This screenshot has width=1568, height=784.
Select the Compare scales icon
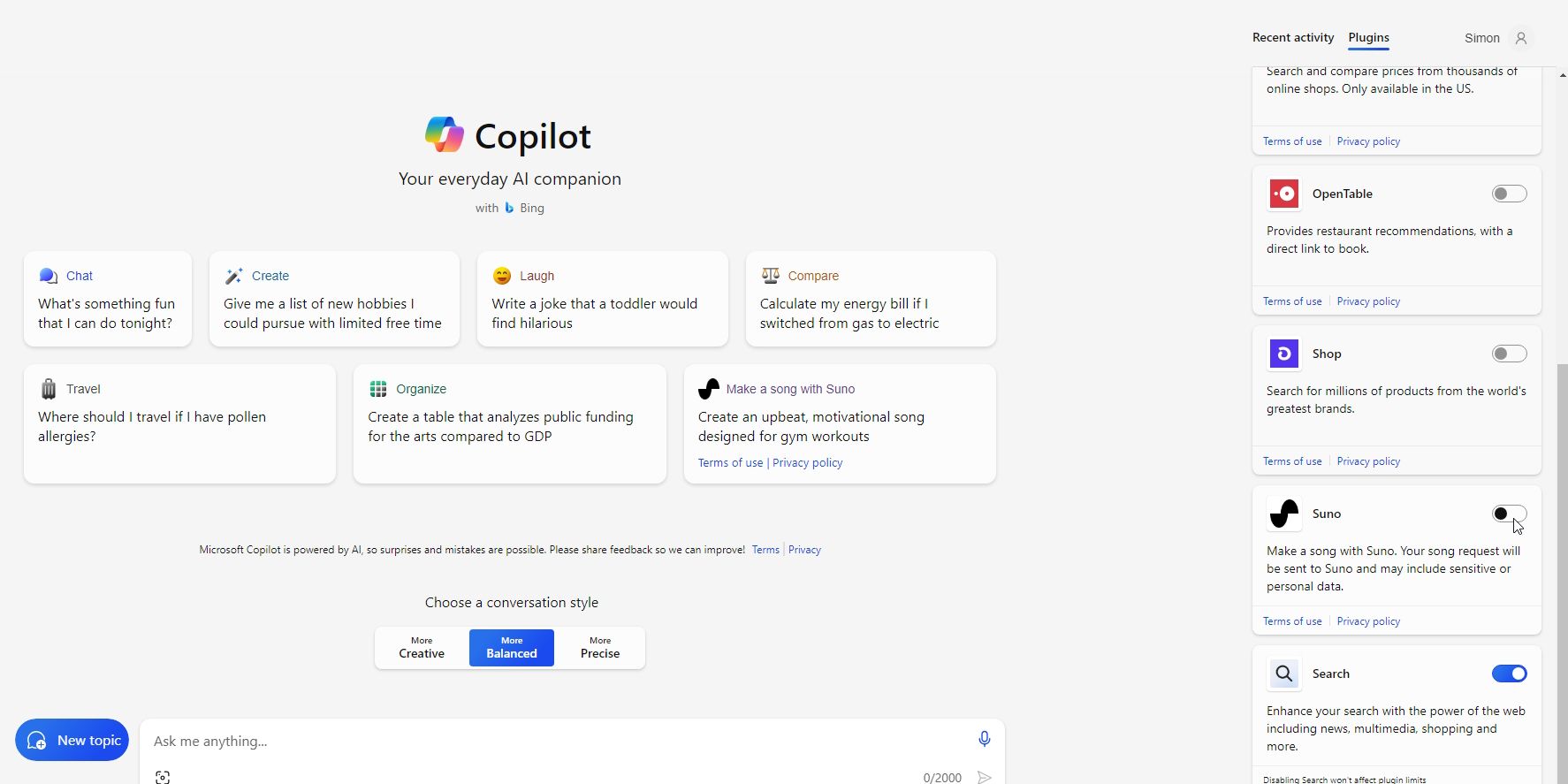coord(769,275)
